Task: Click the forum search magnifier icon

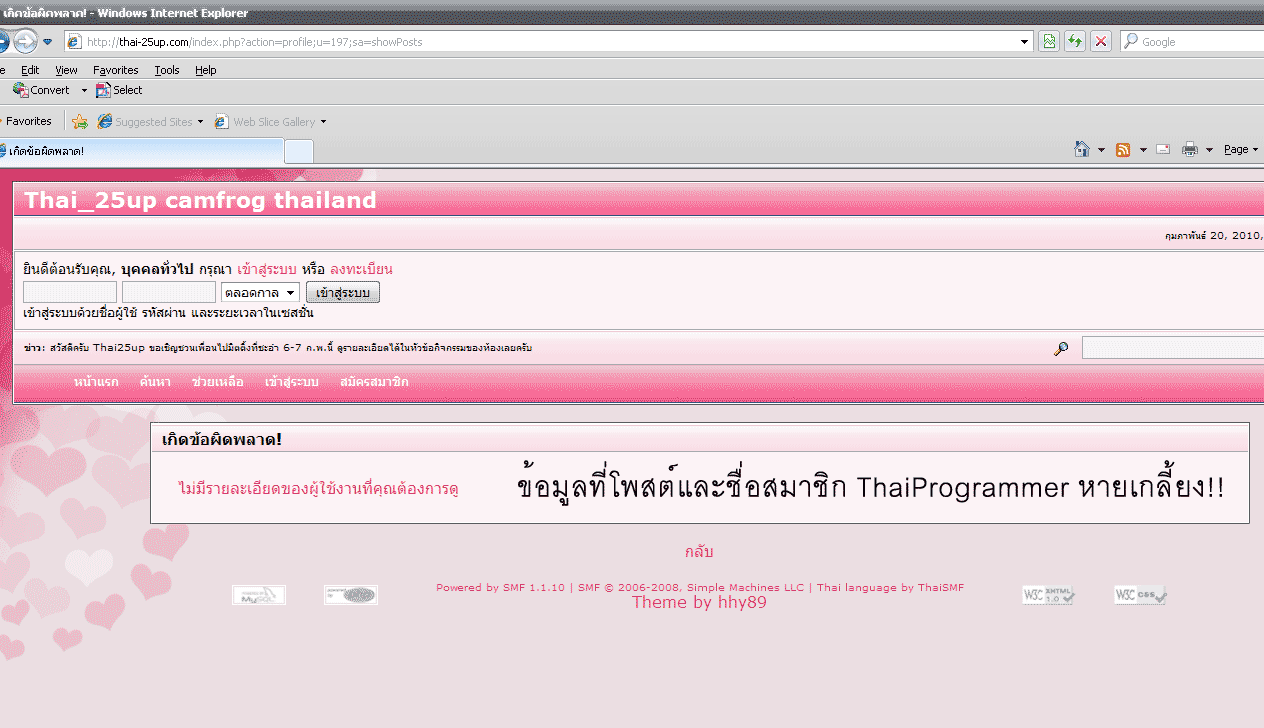Action: pos(1061,348)
